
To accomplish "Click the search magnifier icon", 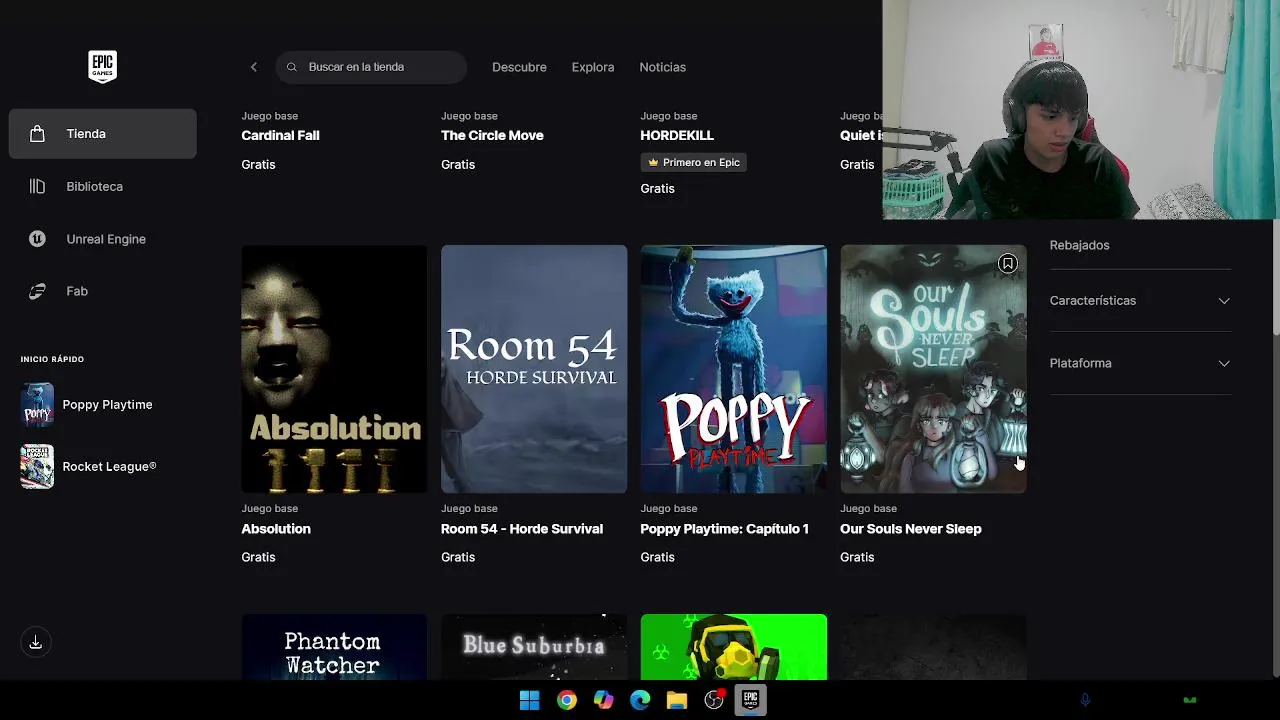I will 292,67.
